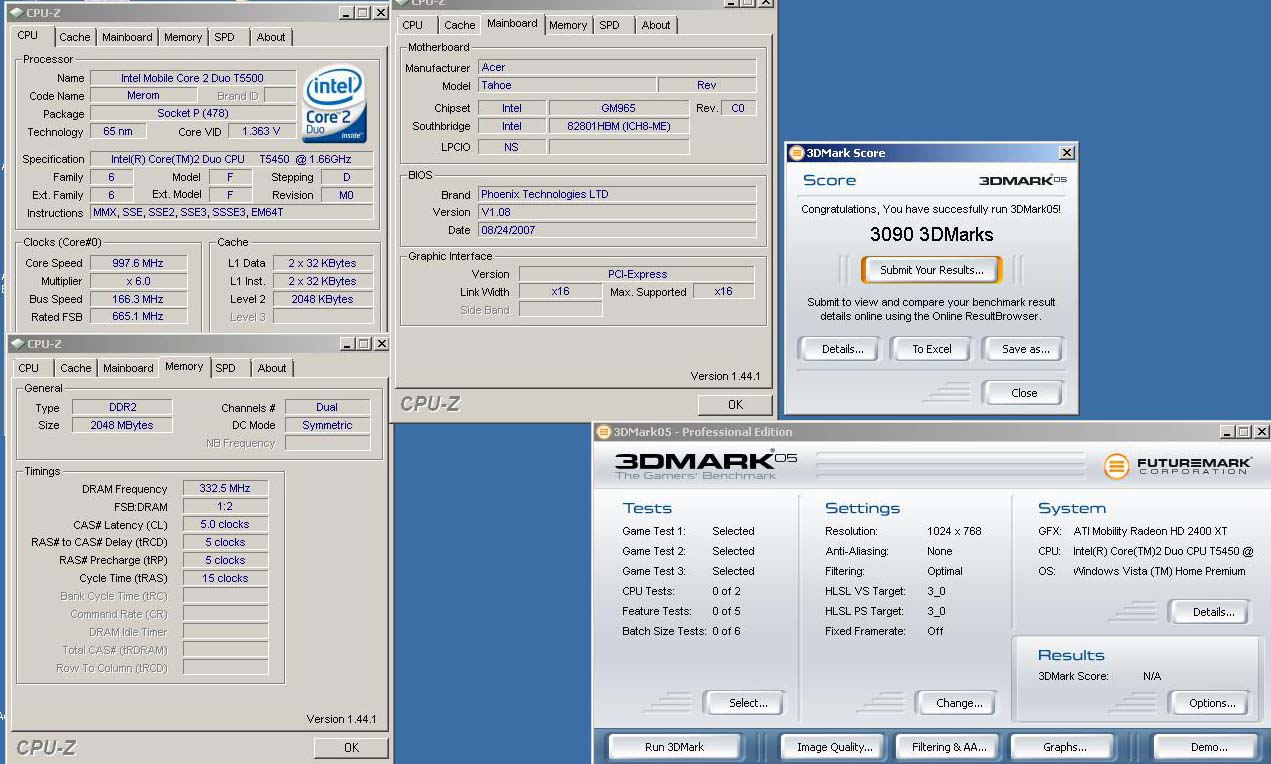Close the 3DMark Score dialog via Close button
1271x764 pixels.
[x=1024, y=393]
